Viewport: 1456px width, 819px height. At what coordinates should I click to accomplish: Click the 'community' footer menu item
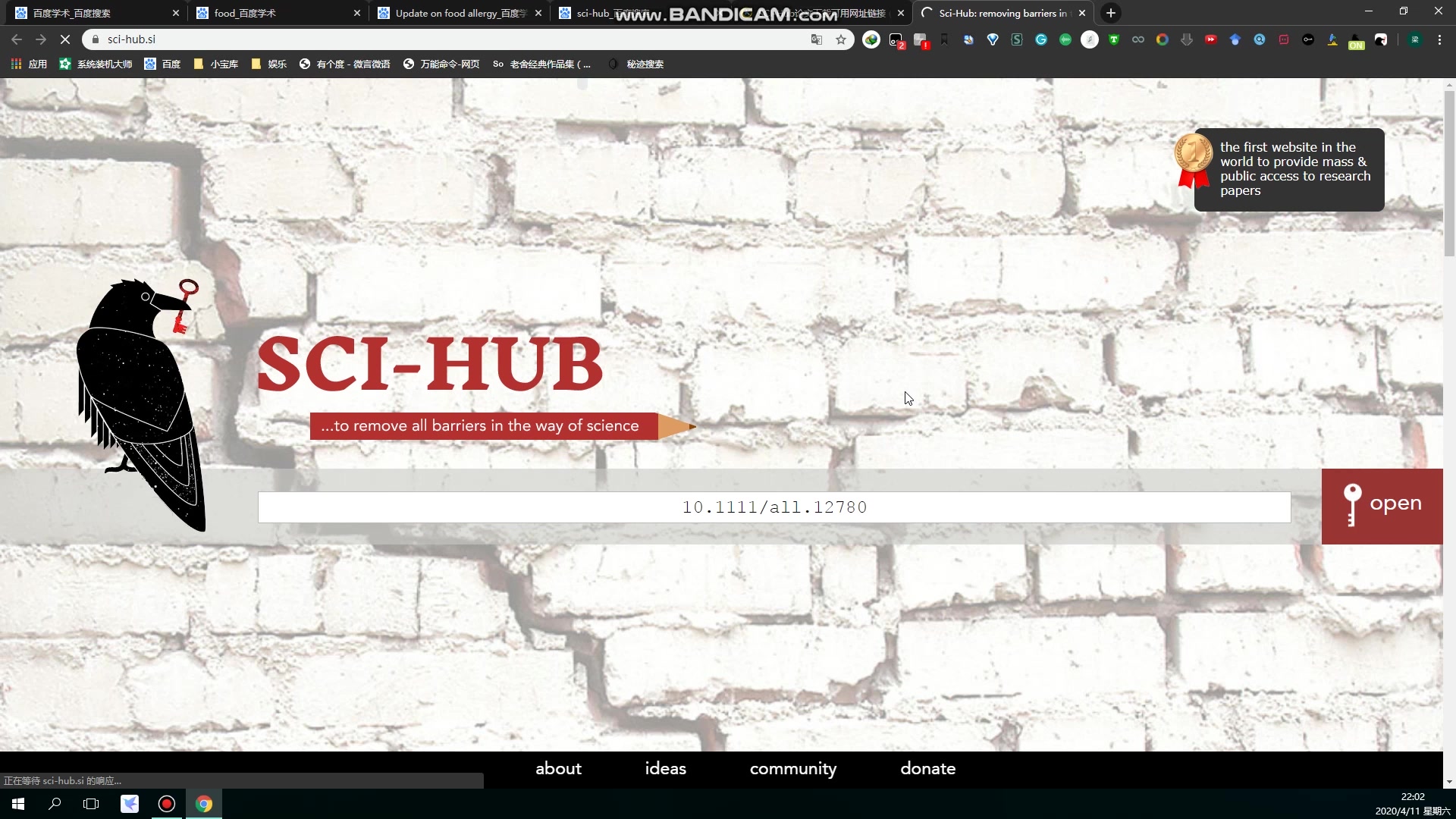click(794, 768)
